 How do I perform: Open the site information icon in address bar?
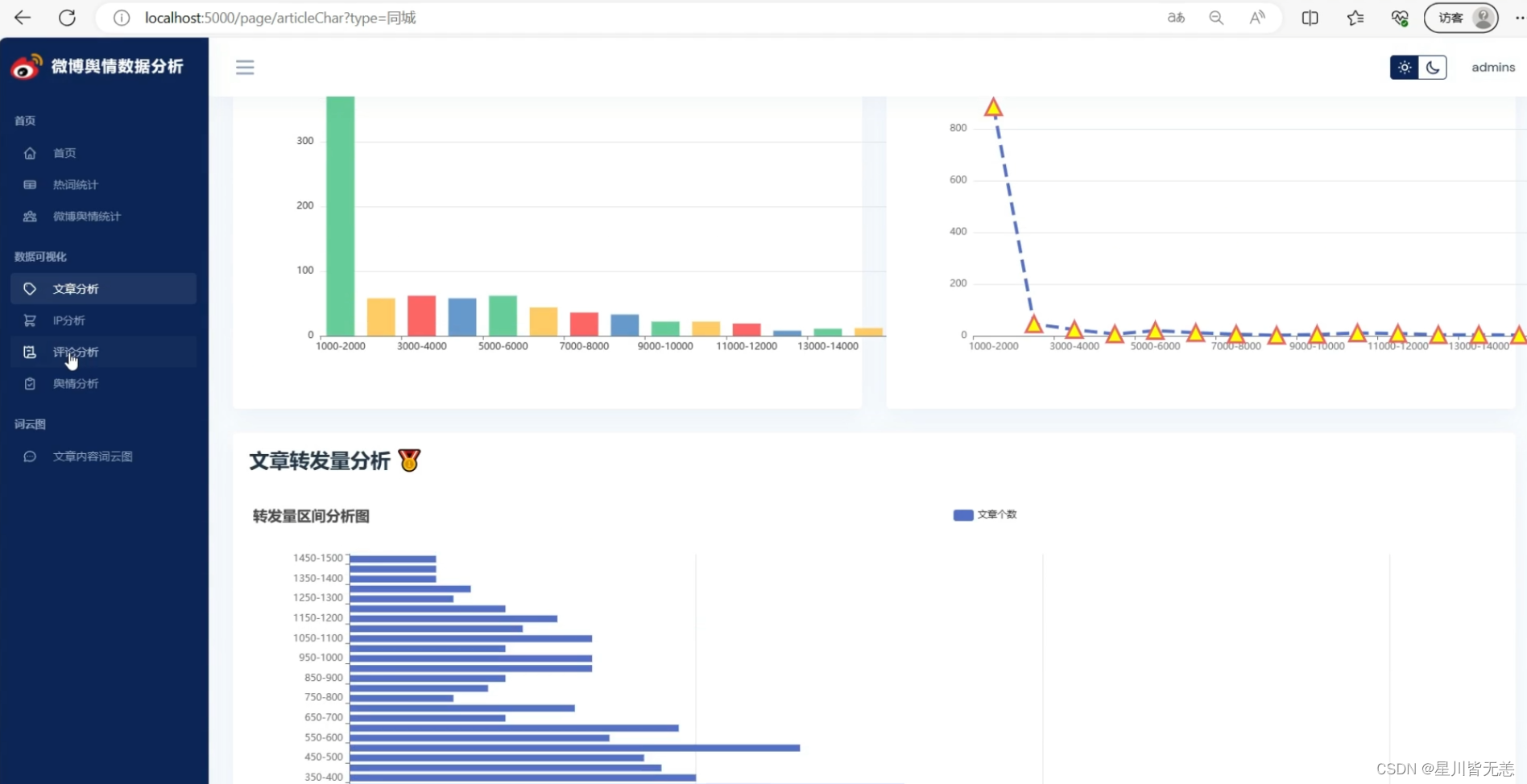[x=122, y=18]
